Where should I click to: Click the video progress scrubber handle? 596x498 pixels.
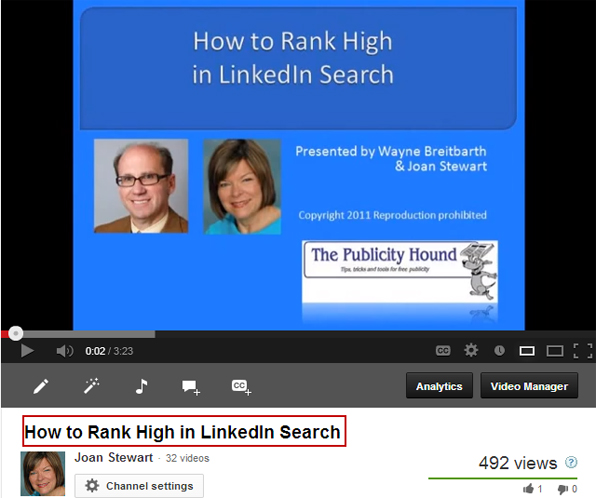[16, 333]
